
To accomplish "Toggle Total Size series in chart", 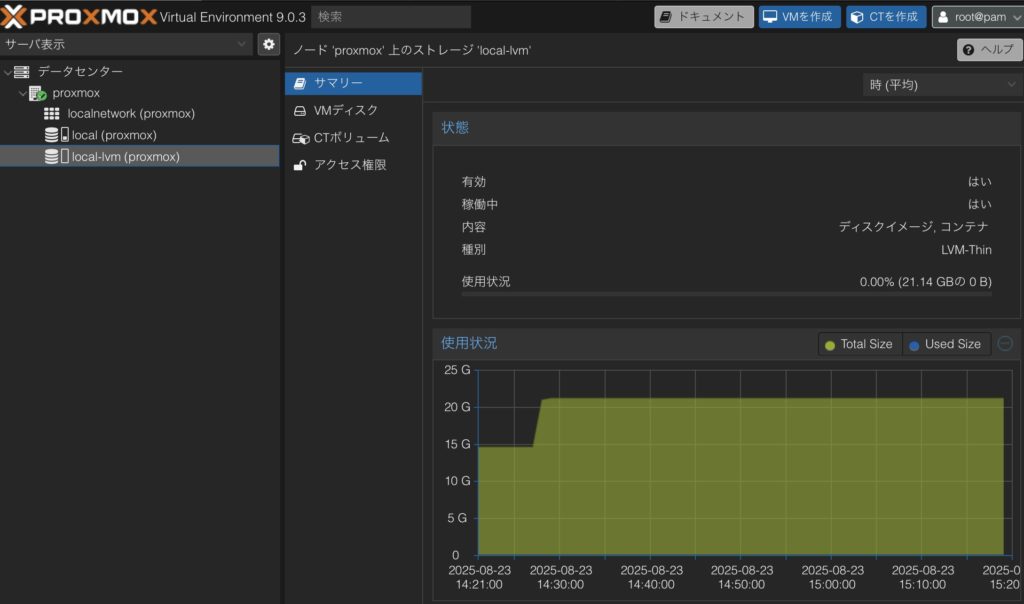I will pos(859,344).
